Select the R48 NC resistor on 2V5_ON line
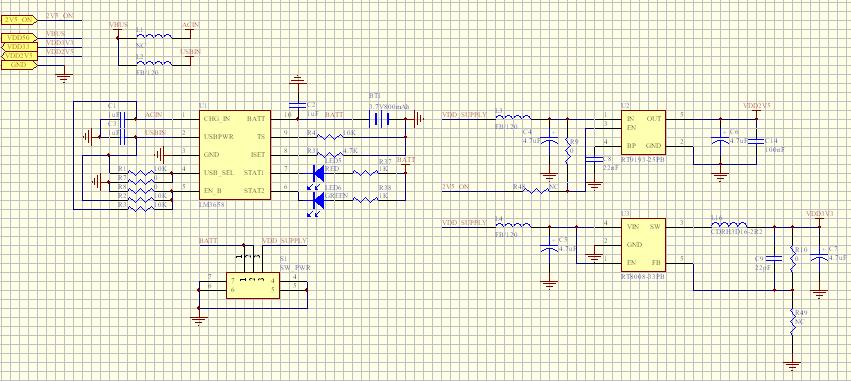This screenshot has width=851, height=381. pos(539,190)
